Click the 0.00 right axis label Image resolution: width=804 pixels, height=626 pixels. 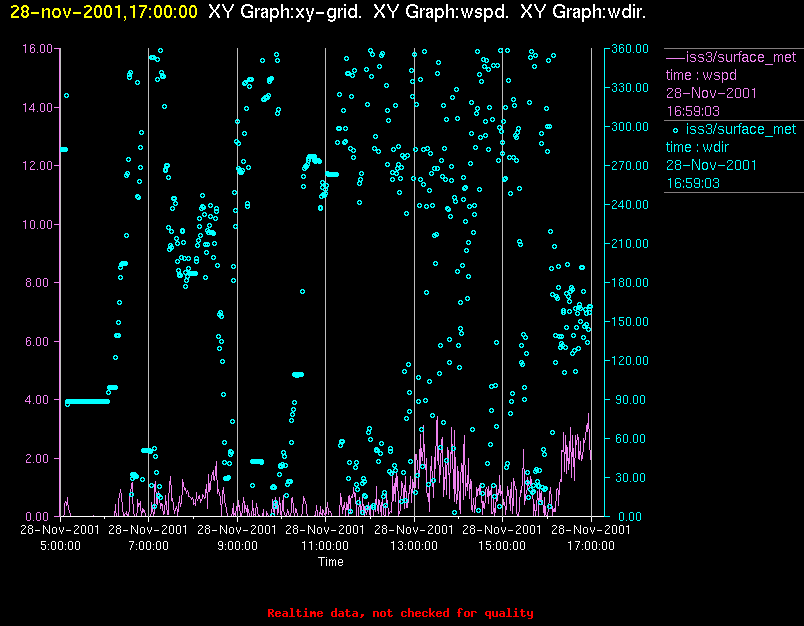pos(630,516)
